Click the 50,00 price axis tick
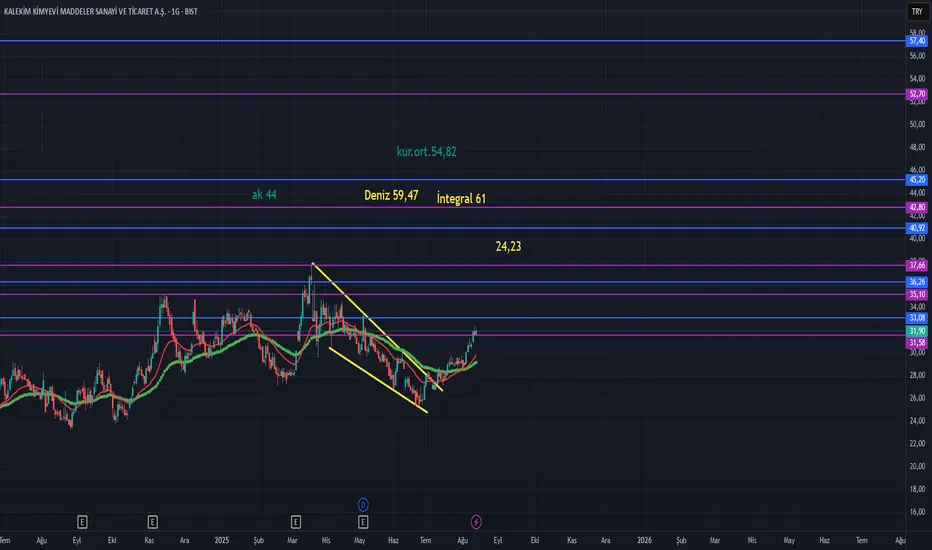Viewport: 932px width, 550px height. (x=917, y=124)
